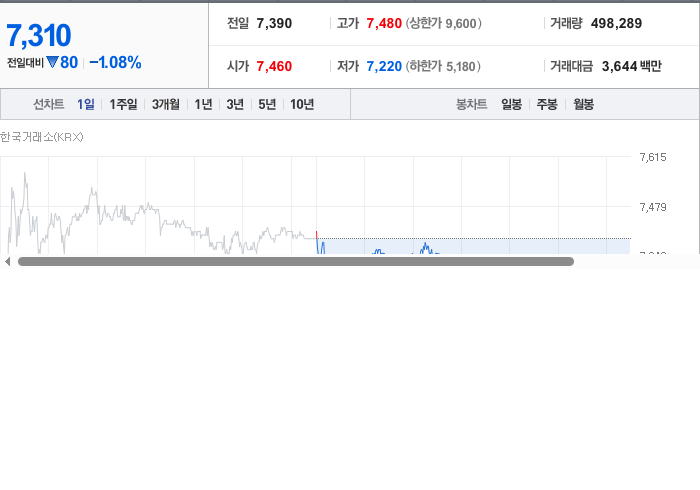Image resolution: width=700 pixels, height=490 pixels.
Task: Open the 일봉 candle chart
Action: [x=512, y=104]
